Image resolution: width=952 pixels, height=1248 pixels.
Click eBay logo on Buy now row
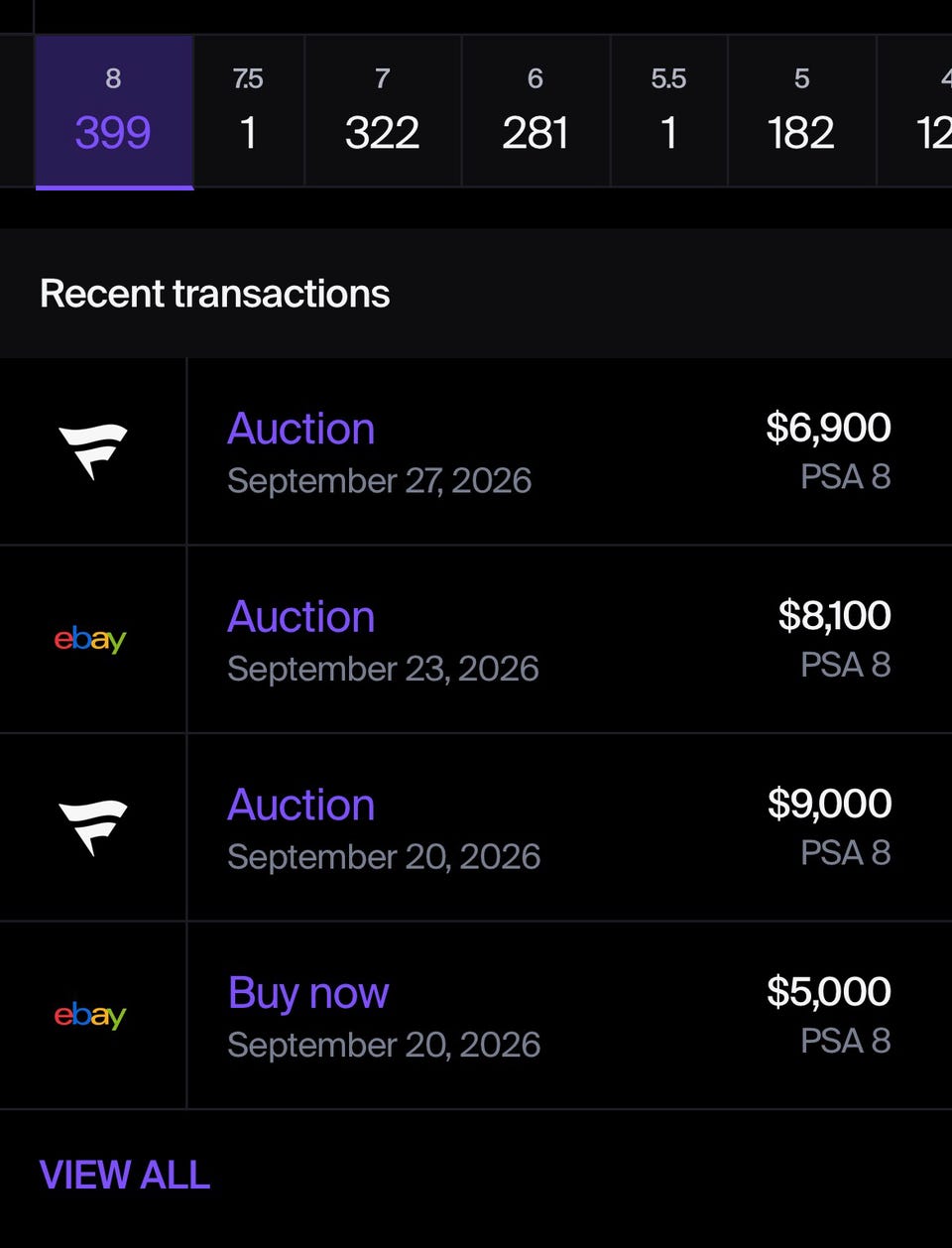[x=90, y=1015]
